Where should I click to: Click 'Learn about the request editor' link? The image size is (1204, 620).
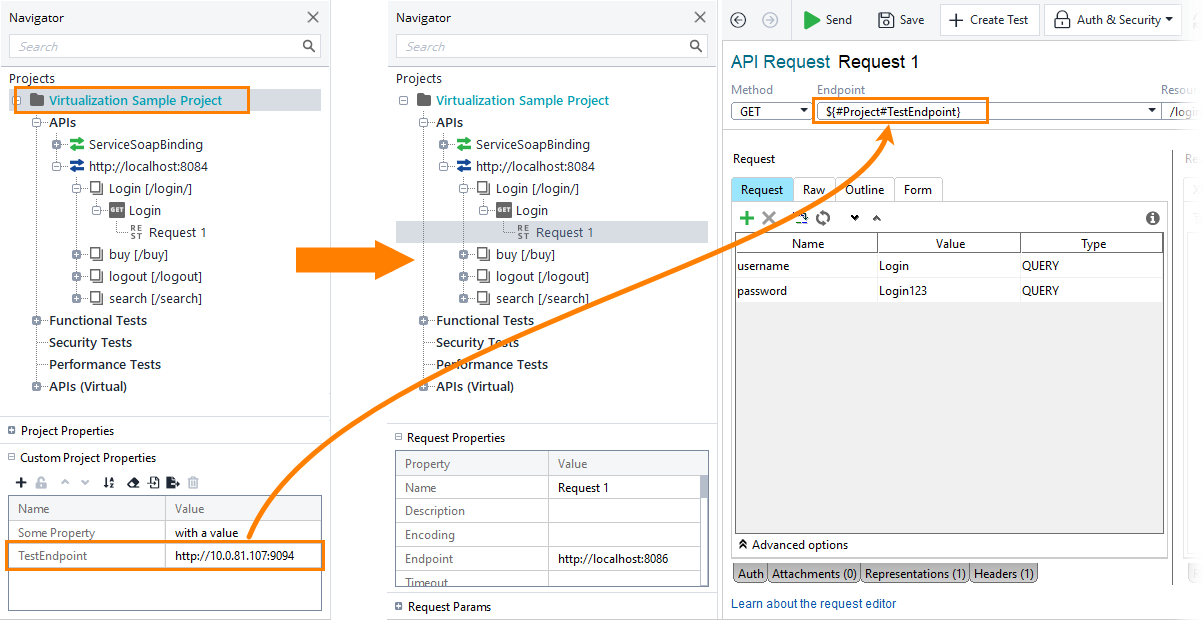(814, 605)
